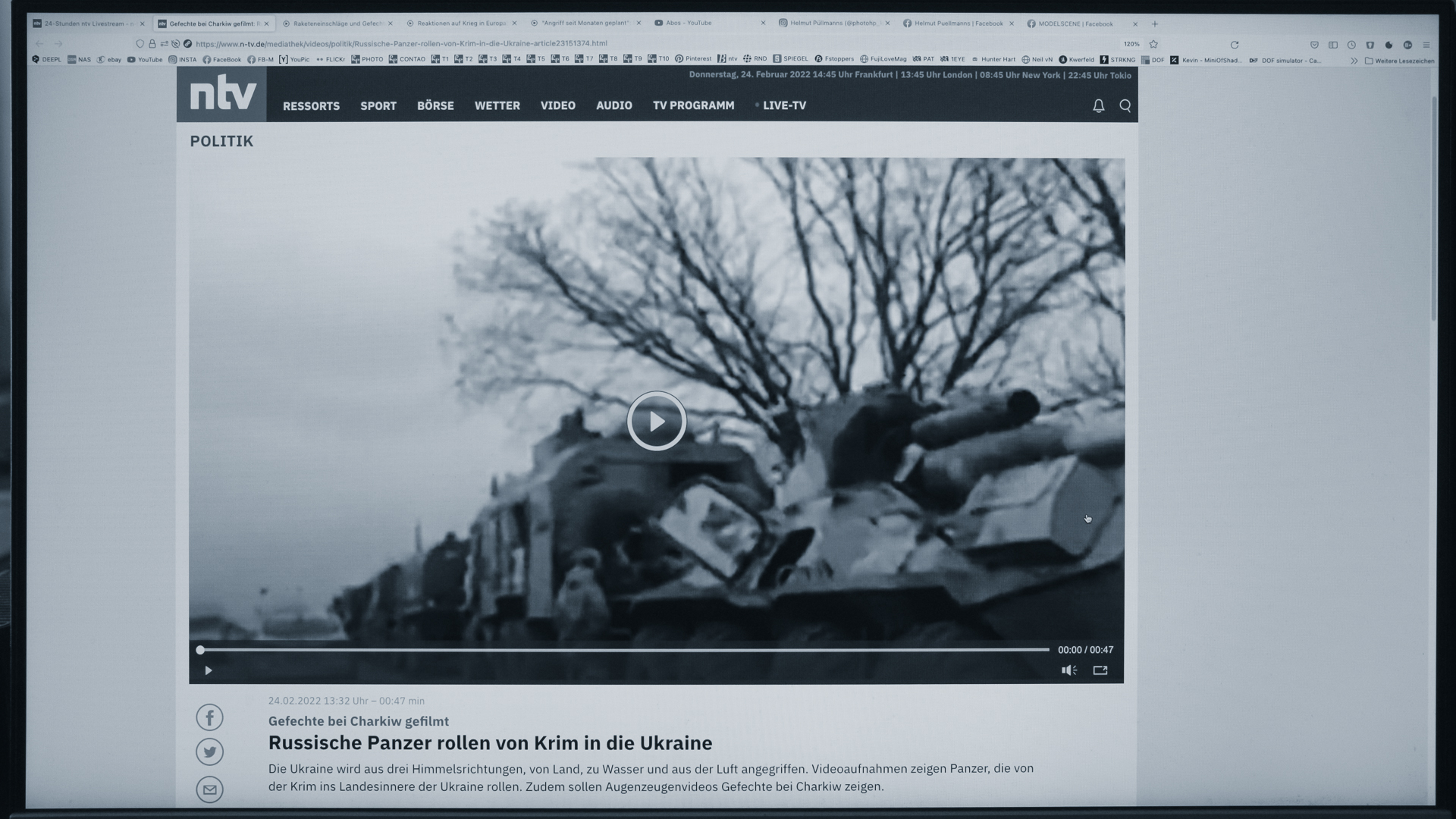Share article via email icon
Screen dimensions: 1456x819
coord(209,789)
